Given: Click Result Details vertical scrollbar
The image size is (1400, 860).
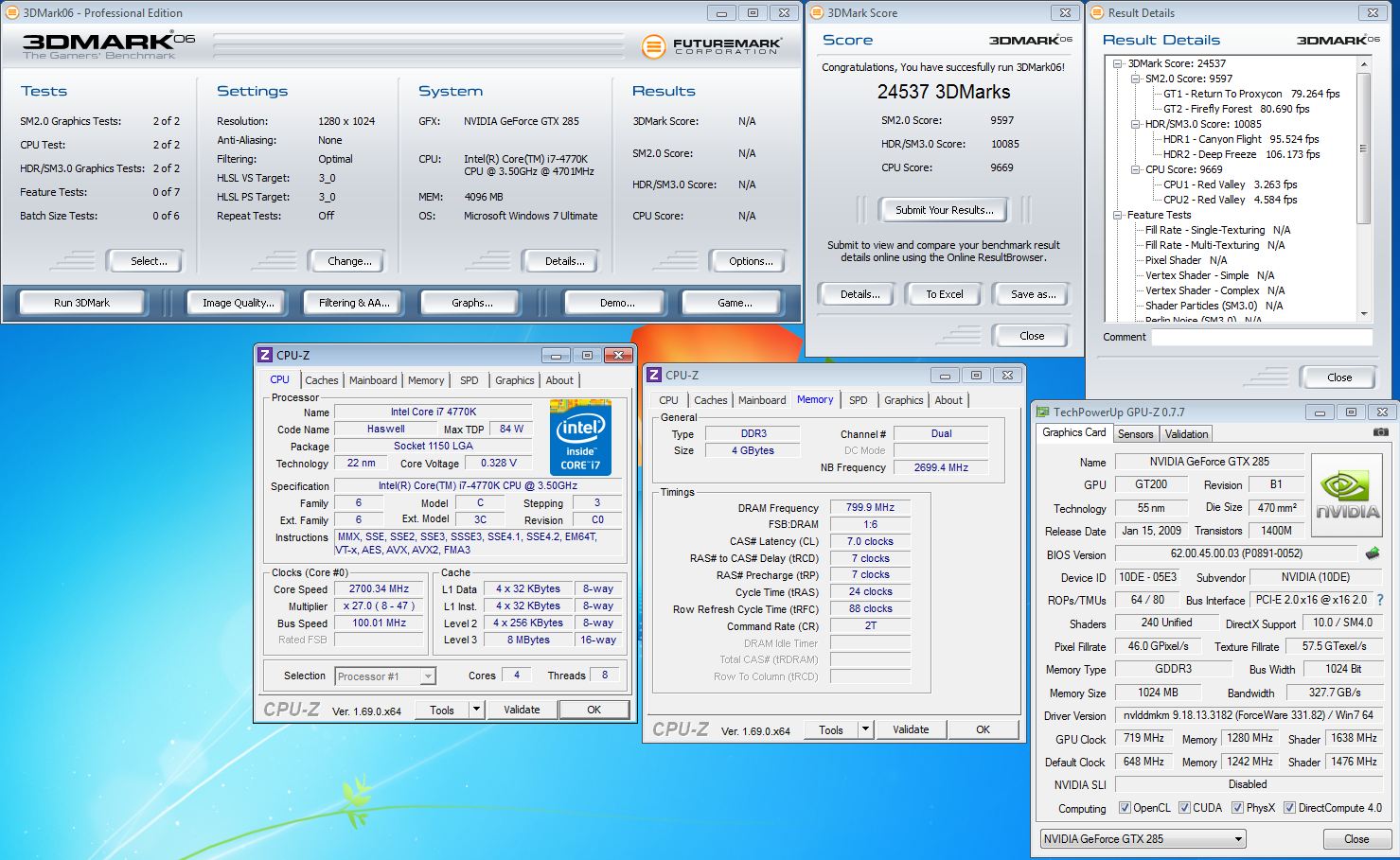Looking at the screenshot, I should coord(1364,148).
